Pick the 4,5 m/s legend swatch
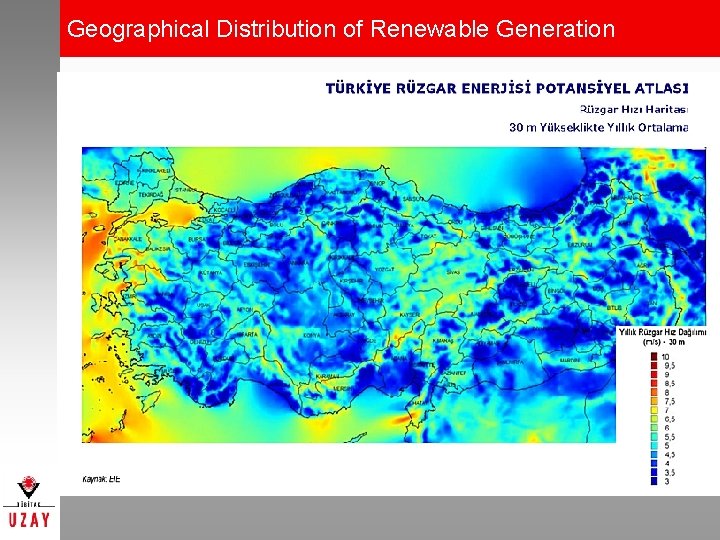 [654, 455]
